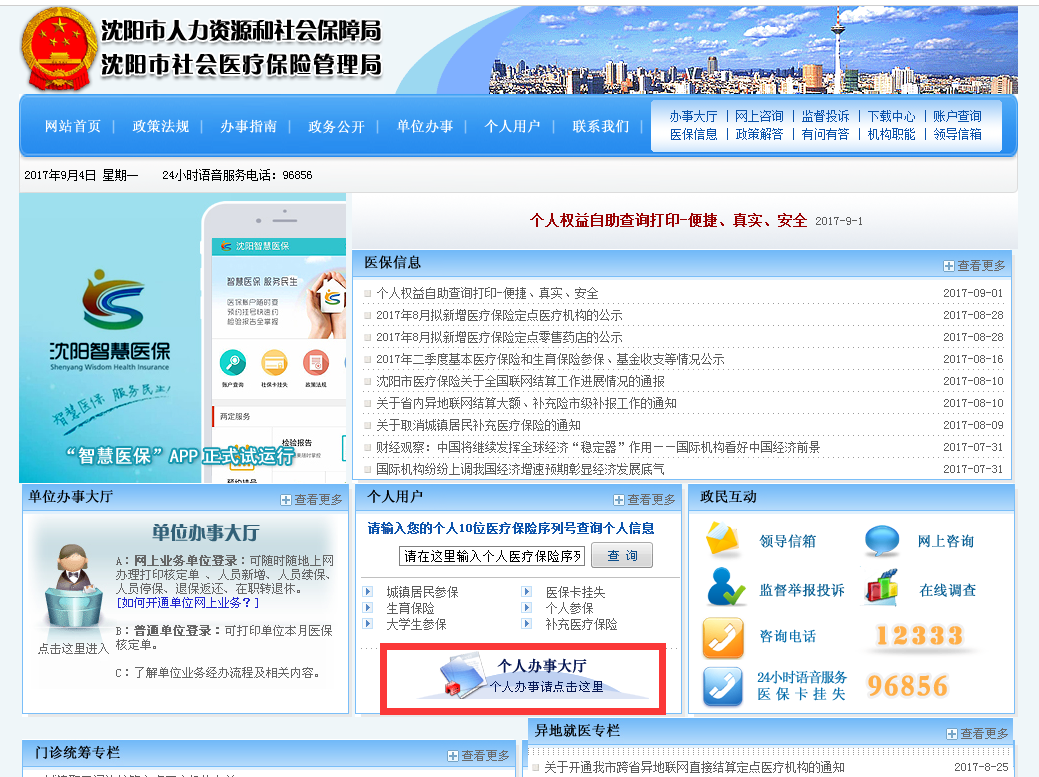Click the 在线调查 chart icon
Image resolution: width=1039 pixels, height=777 pixels.
point(882,588)
